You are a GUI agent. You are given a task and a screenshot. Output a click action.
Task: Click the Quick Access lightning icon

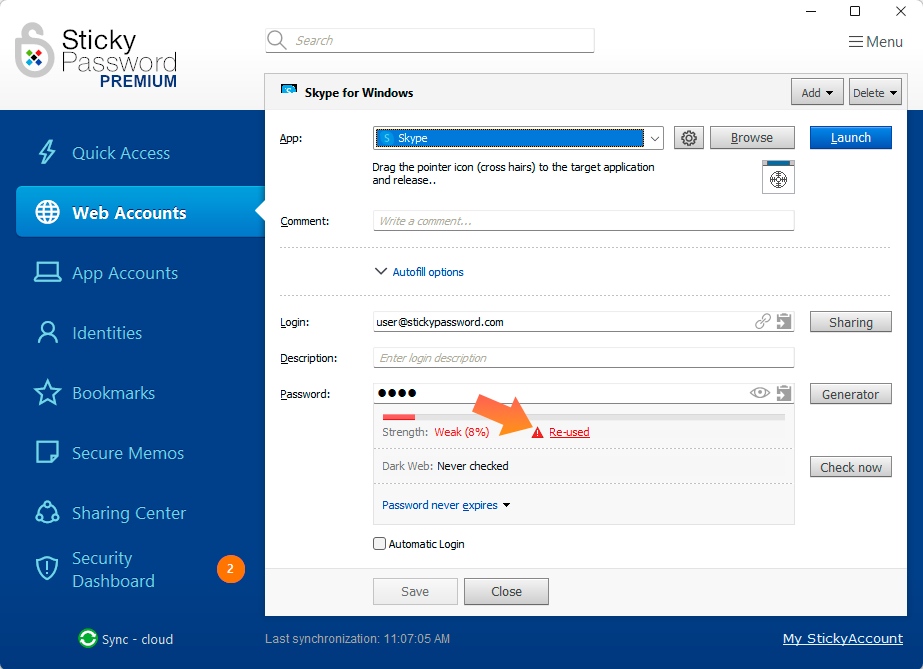click(47, 152)
